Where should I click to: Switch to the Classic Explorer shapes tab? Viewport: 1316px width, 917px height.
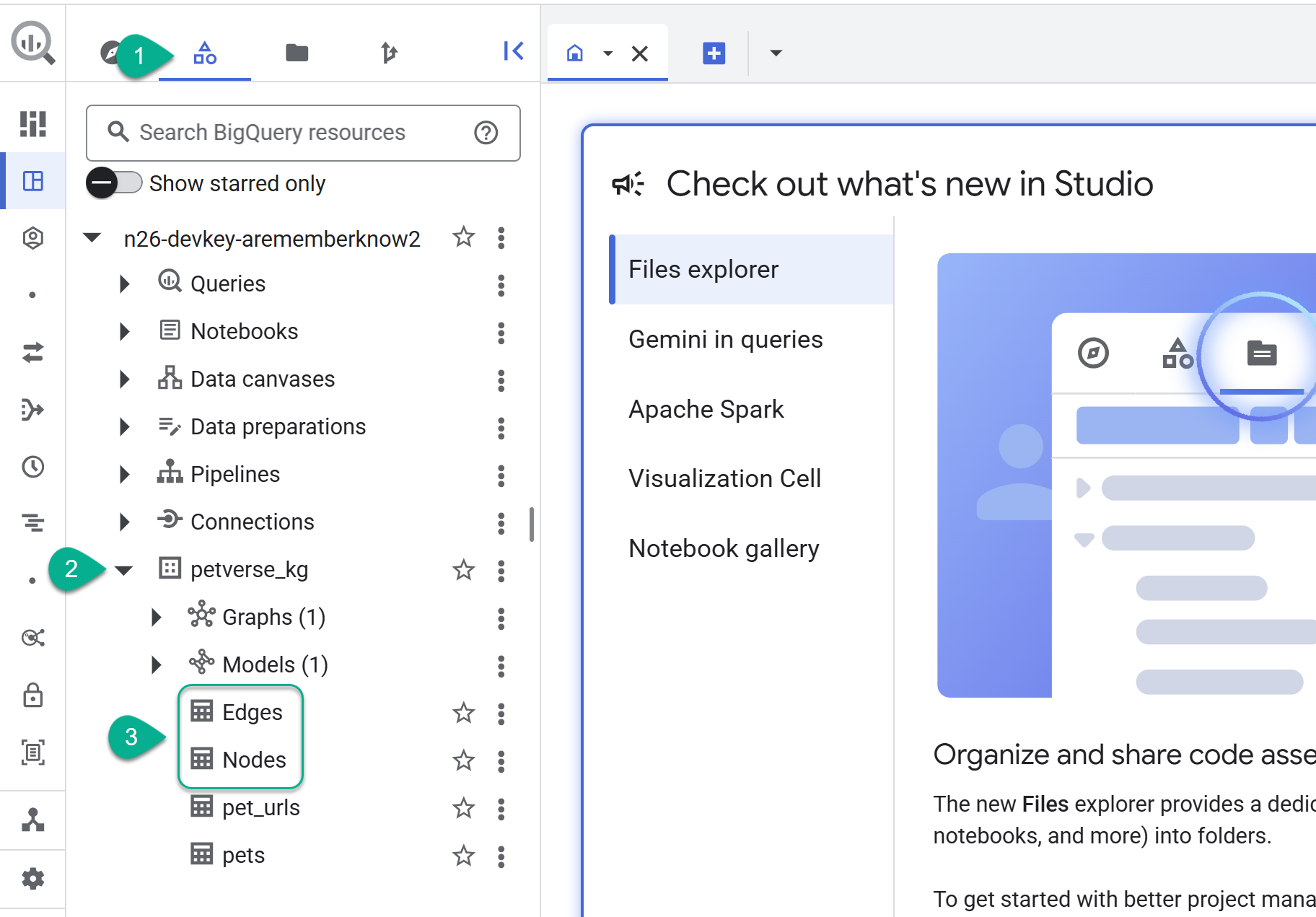click(x=205, y=53)
